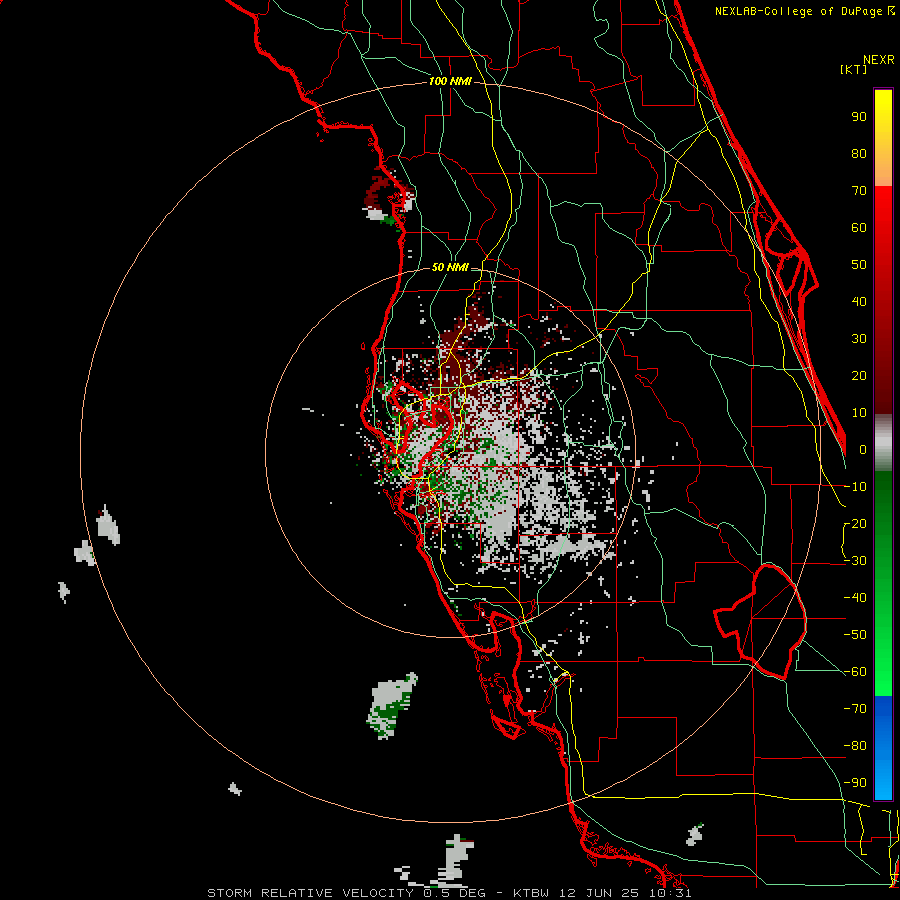Pick the gray zero-velocity segment of the color bar
Image resolution: width=900 pixels, height=900 pixels.
[883, 443]
